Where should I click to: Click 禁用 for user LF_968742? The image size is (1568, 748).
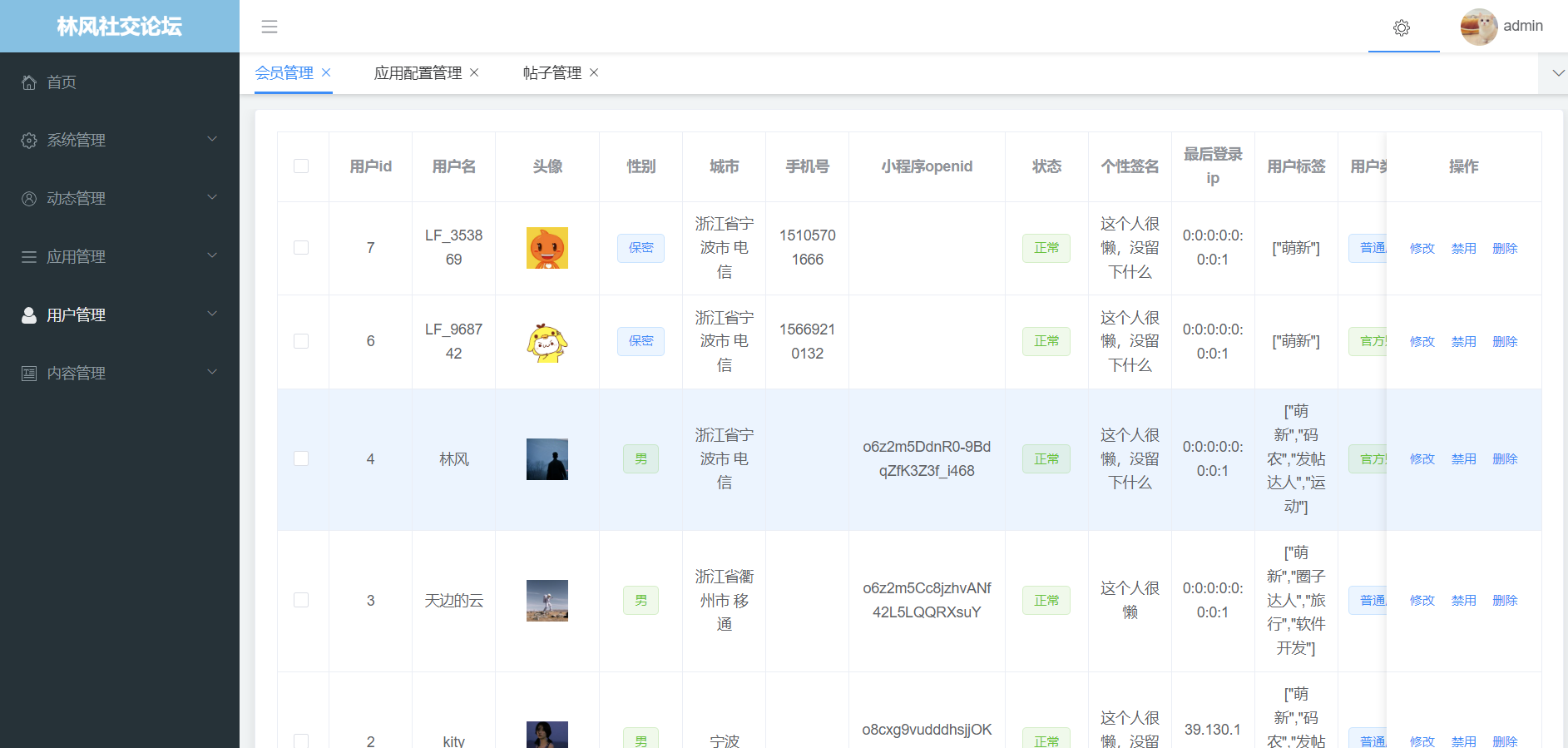(x=1464, y=341)
